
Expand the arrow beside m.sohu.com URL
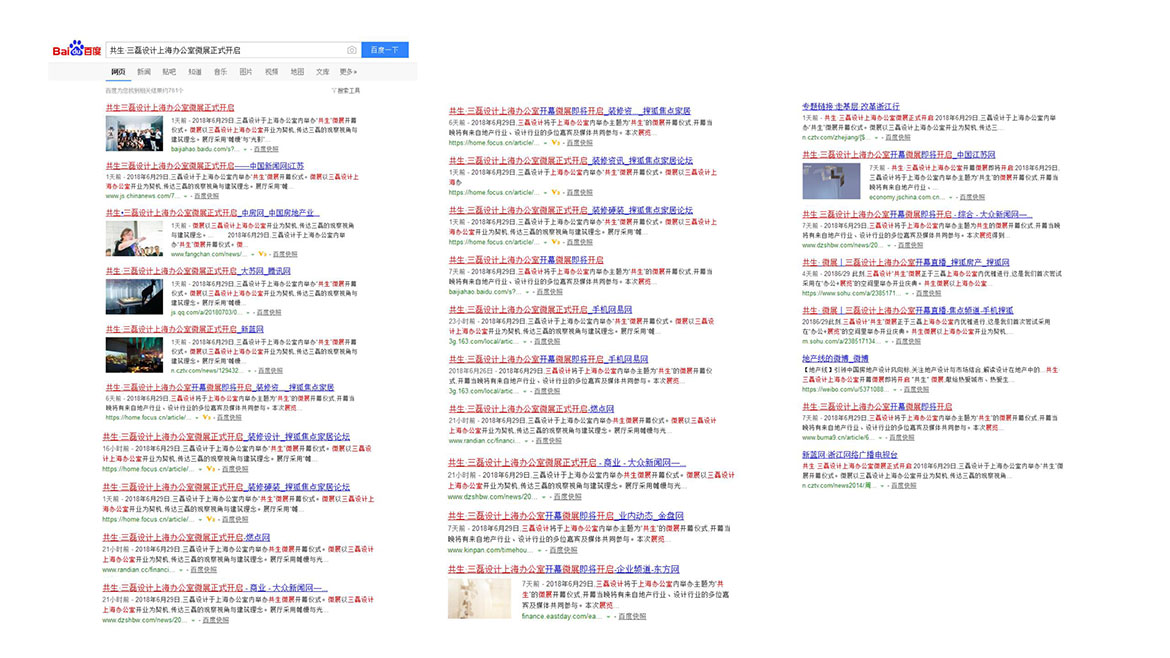pos(887,341)
